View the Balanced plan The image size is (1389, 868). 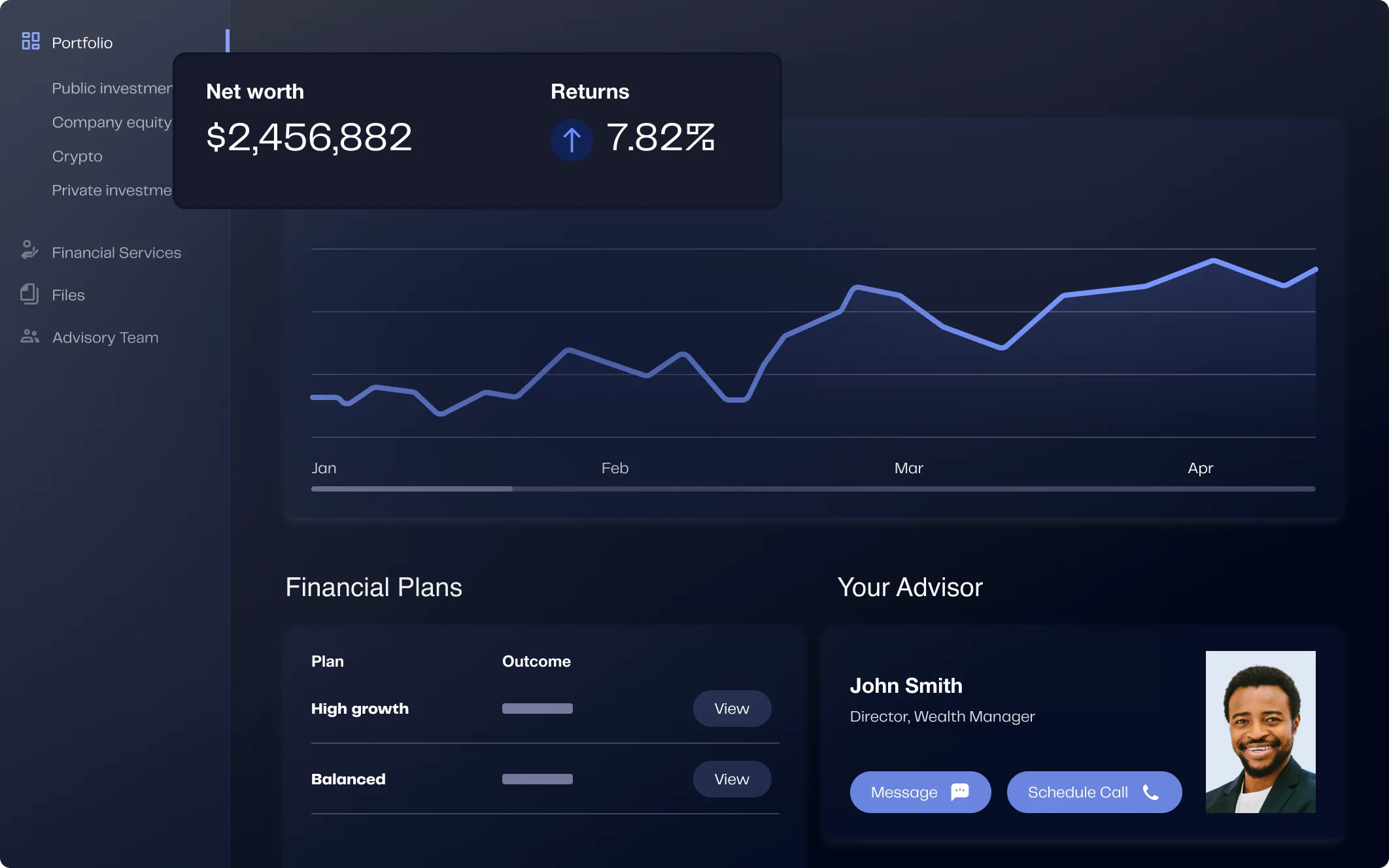(731, 779)
